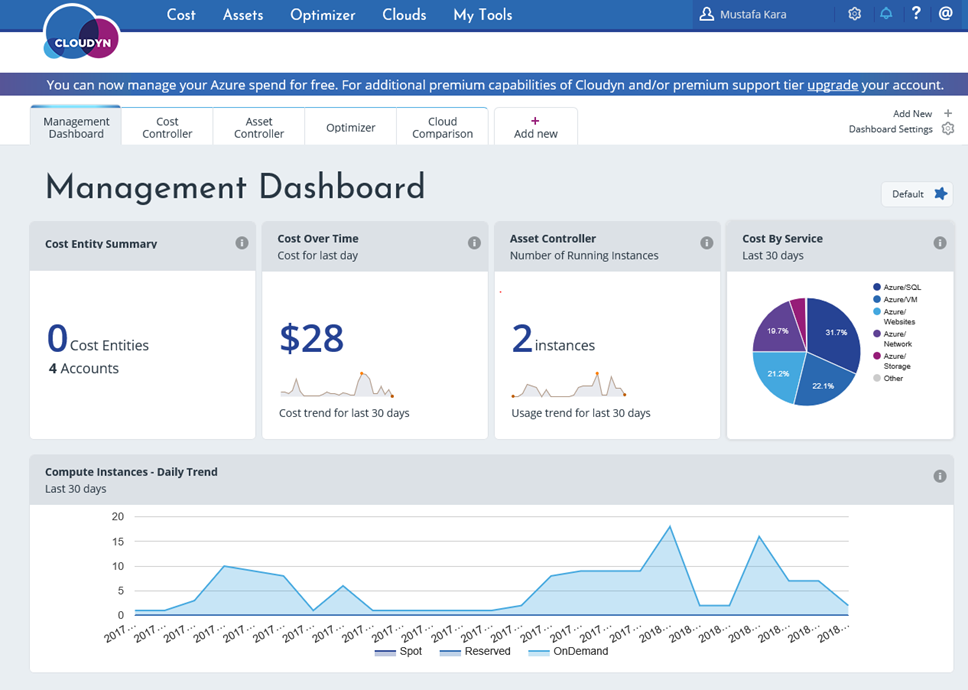
Task: Click the upgrade link in the banner
Action: point(832,85)
